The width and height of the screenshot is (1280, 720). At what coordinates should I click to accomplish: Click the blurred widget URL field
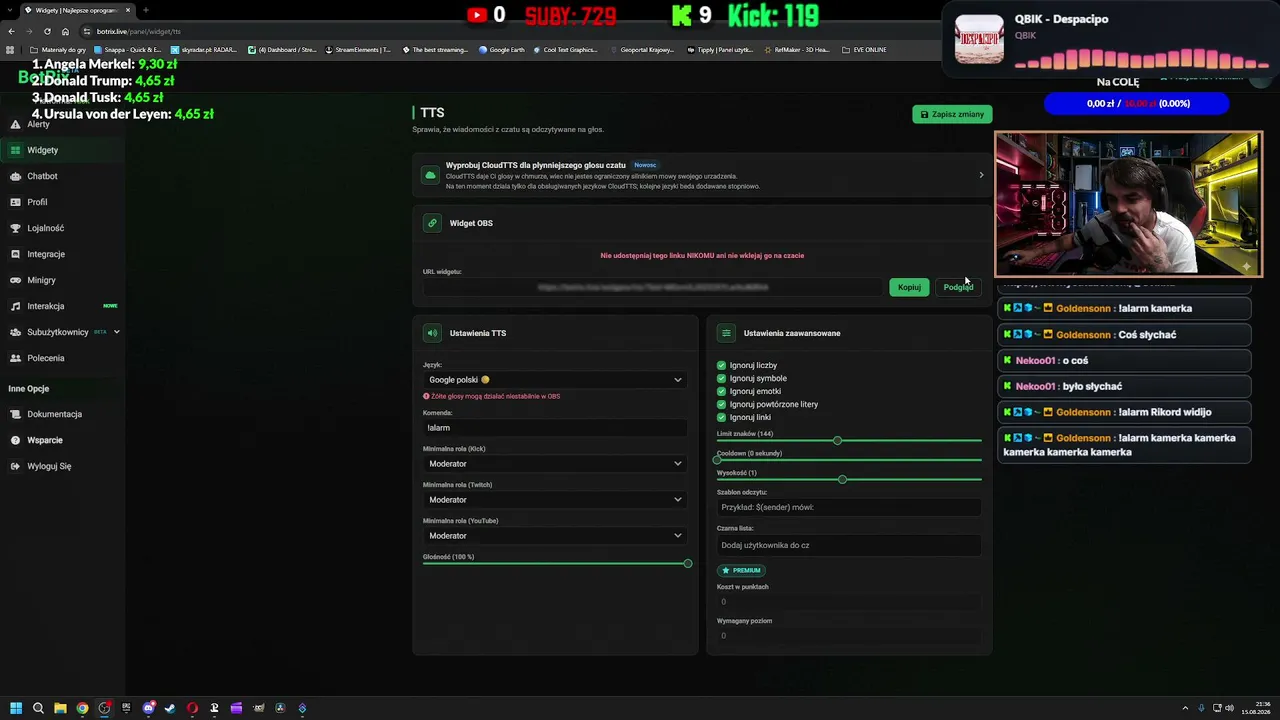(x=653, y=287)
